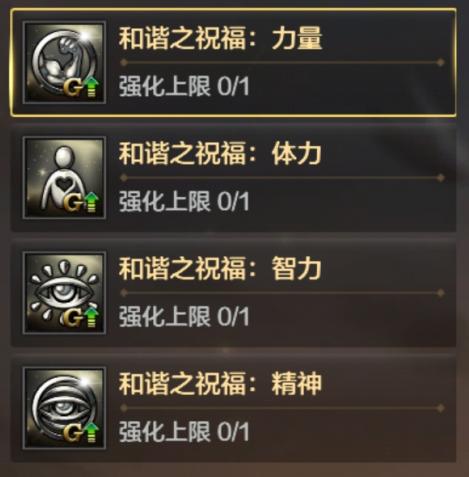Click the radiant eye 智力 blessing icon
Screen dimensions: 469x477
64,293
